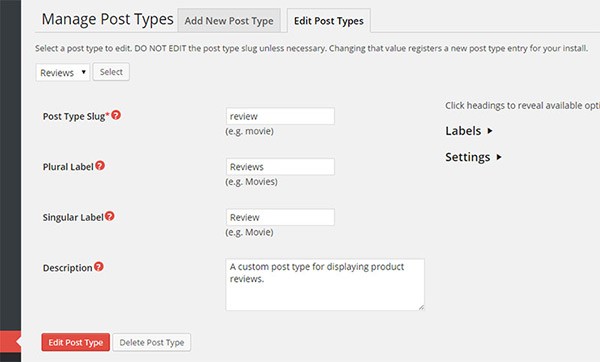Open help icon beside Singular Label
The height and width of the screenshot is (362, 600).
coord(109,216)
